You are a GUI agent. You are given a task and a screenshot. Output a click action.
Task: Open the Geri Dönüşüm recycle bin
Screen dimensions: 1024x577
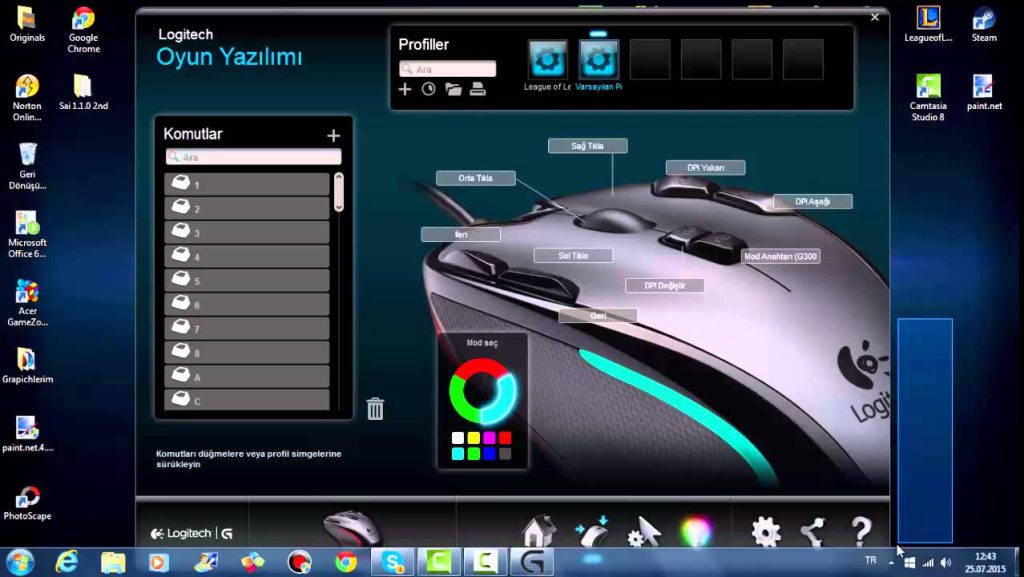[x=27, y=166]
